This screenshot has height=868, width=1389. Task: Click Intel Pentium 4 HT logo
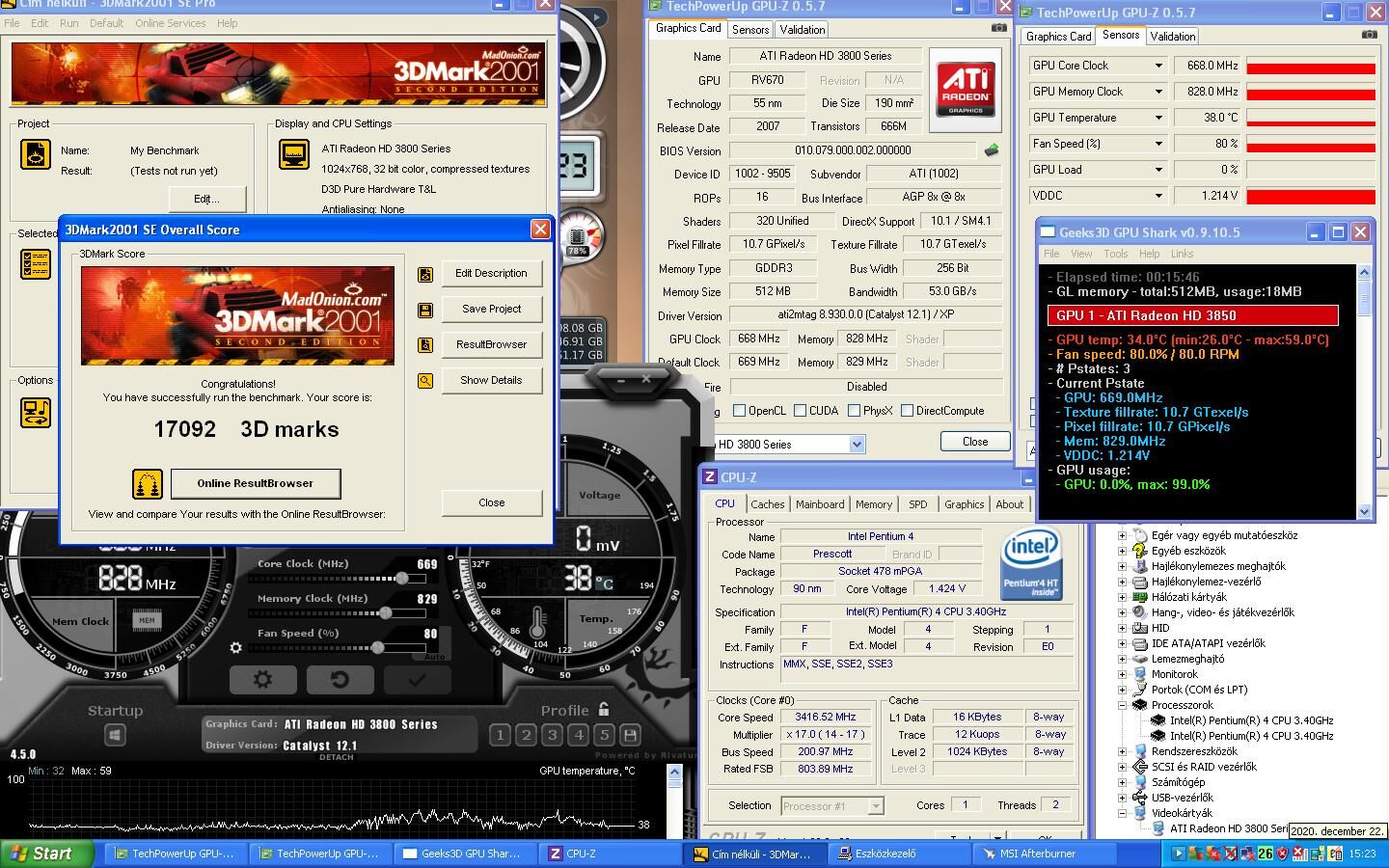pos(1031,563)
